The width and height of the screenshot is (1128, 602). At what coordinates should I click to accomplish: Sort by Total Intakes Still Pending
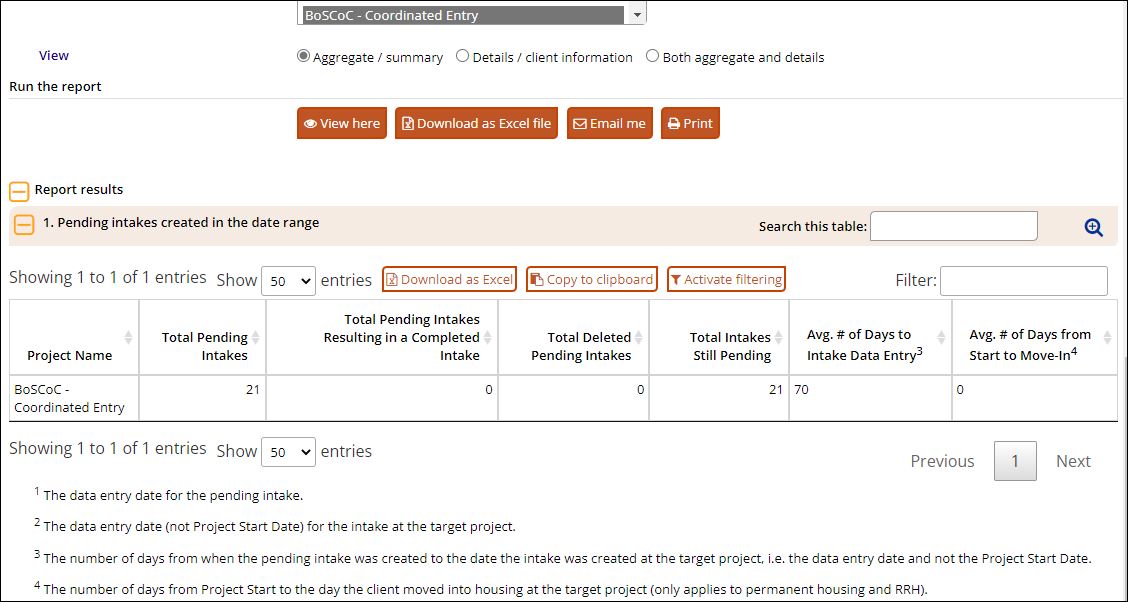click(778, 337)
